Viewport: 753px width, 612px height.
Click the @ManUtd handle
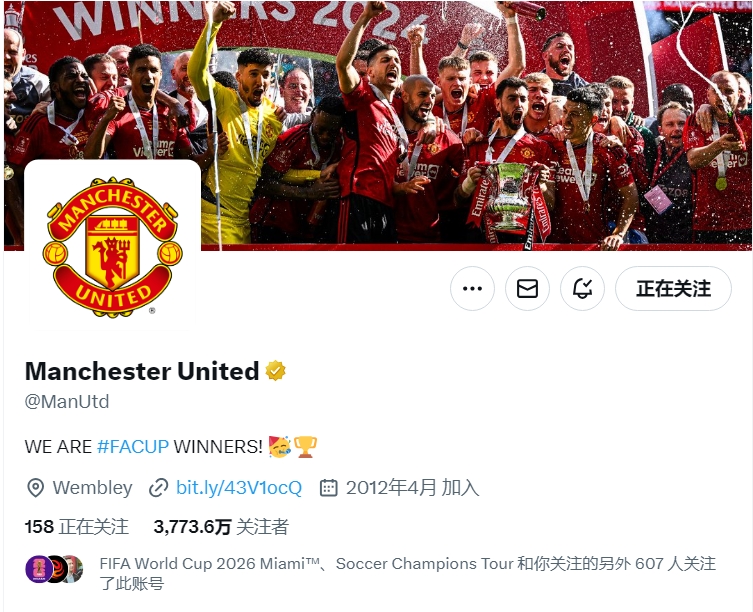click(x=67, y=402)
